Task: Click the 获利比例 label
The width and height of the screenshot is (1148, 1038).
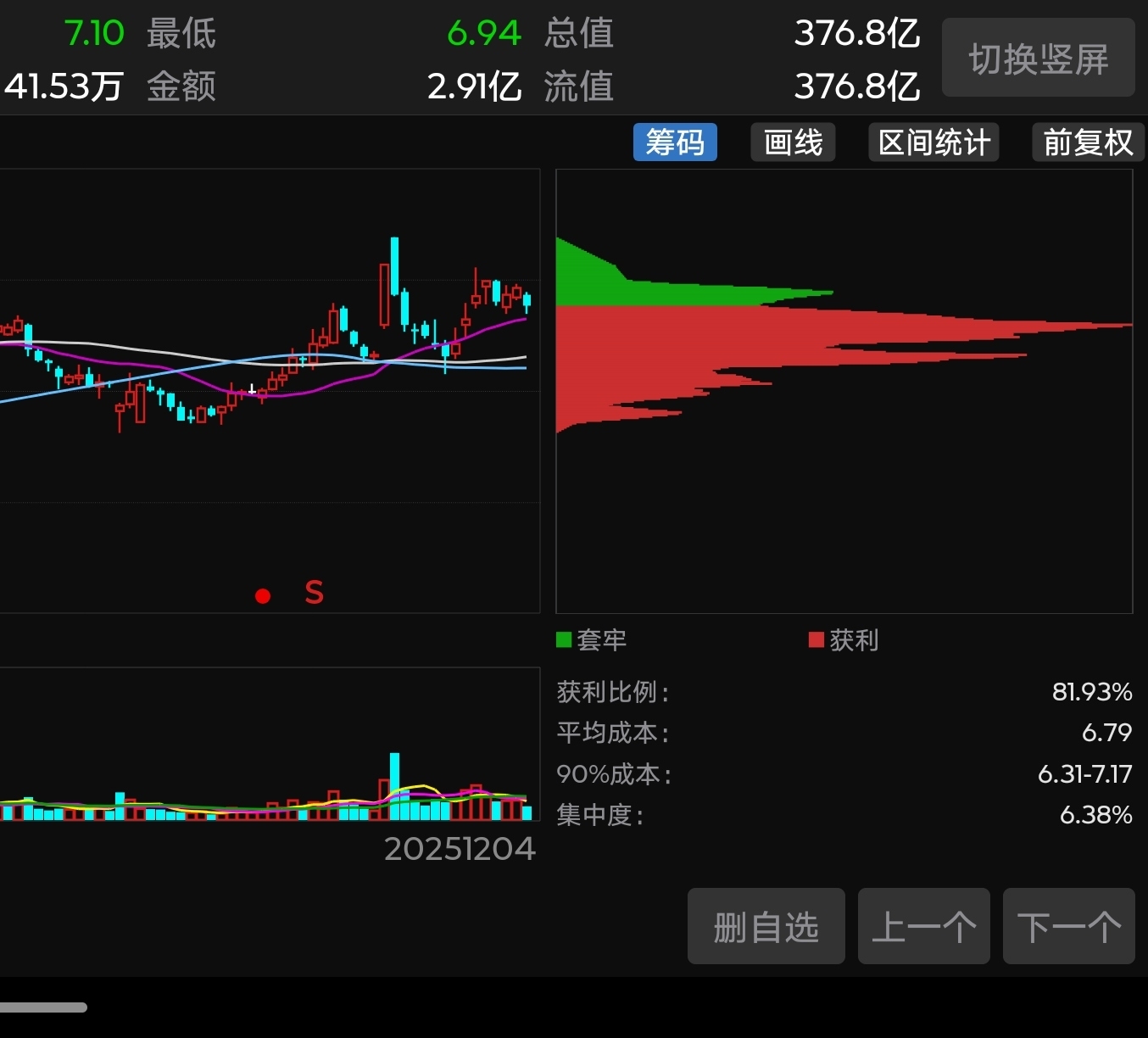Action: [613, 692]
